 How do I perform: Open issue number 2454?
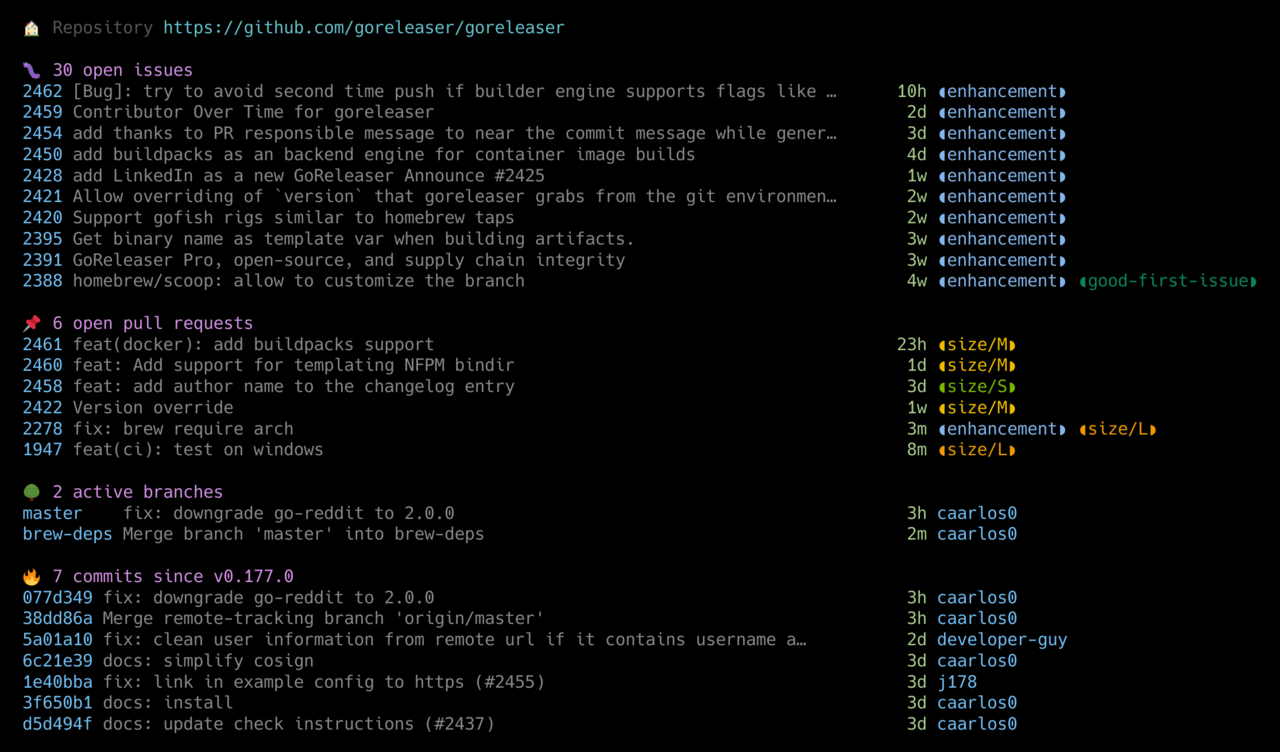pos(43,133)
